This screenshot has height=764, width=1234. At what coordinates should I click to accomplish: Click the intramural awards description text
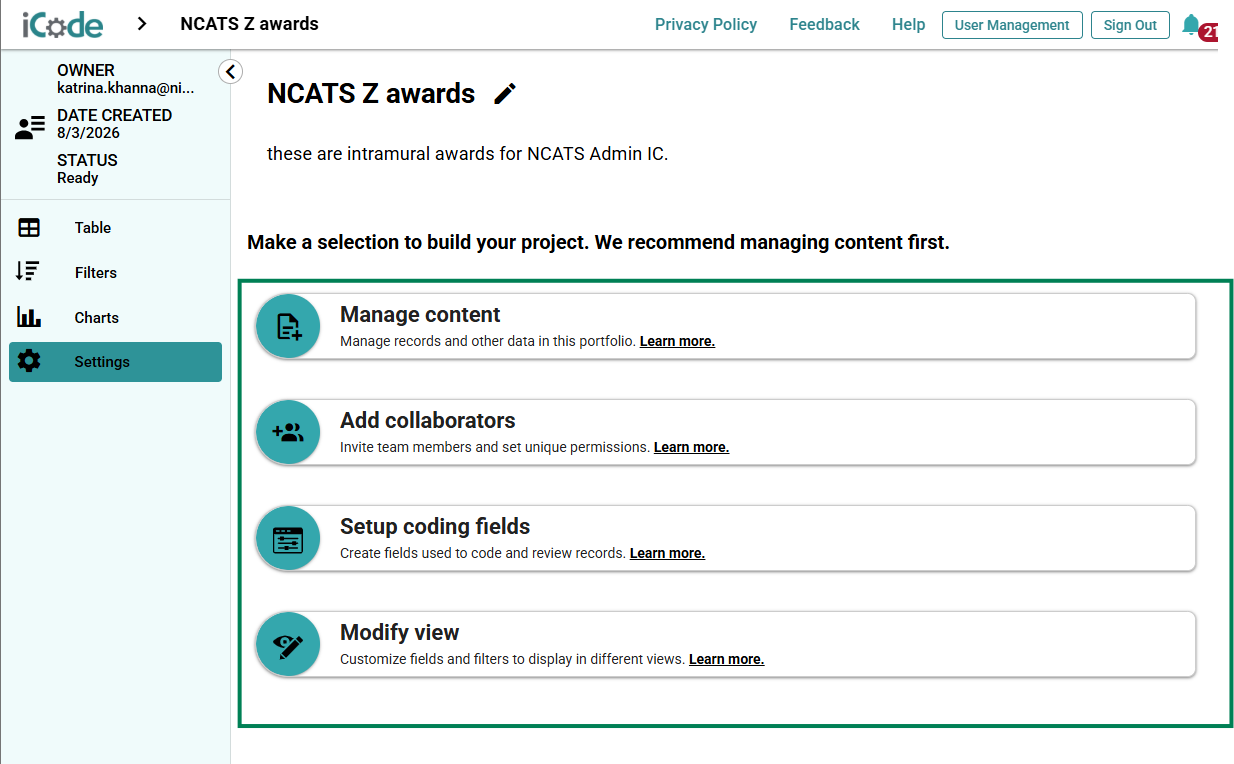click(x=467, y=154)
